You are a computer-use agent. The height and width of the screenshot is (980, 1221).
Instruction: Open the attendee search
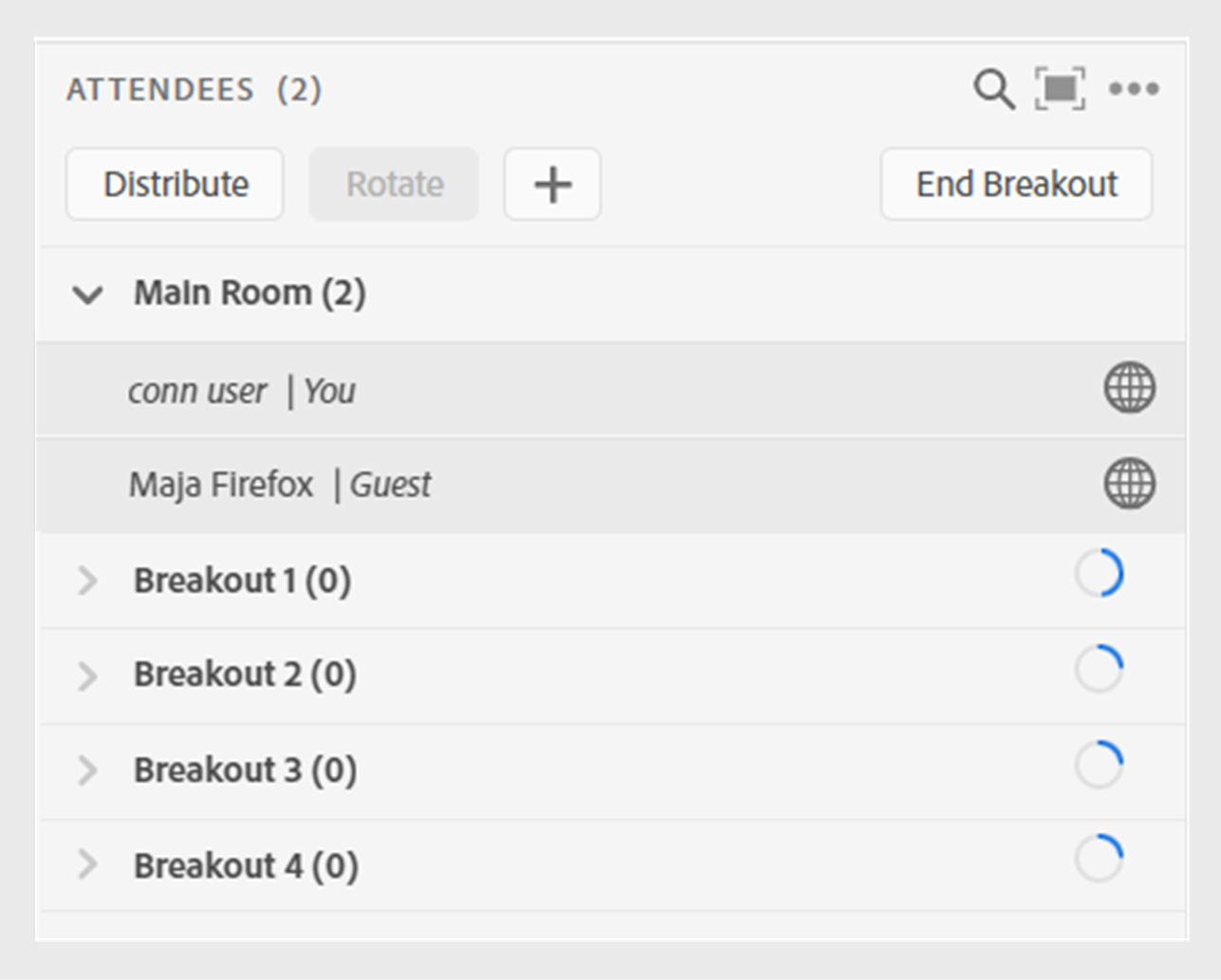point(992,89)
